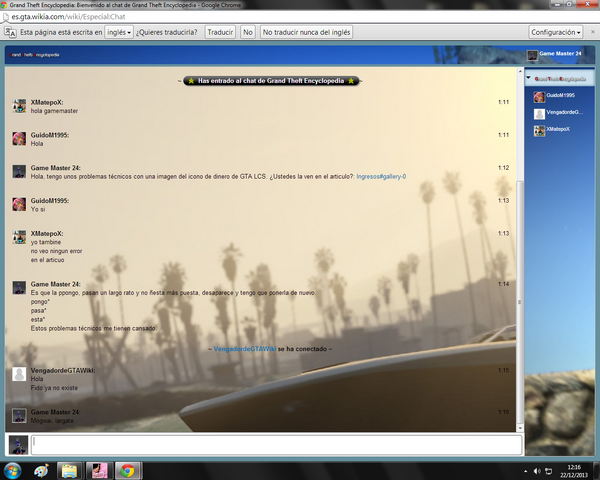Click No traducir nunca del inglés
This screenshot has width=600, height=480.
pyautogui.click(x=306, y=33)
